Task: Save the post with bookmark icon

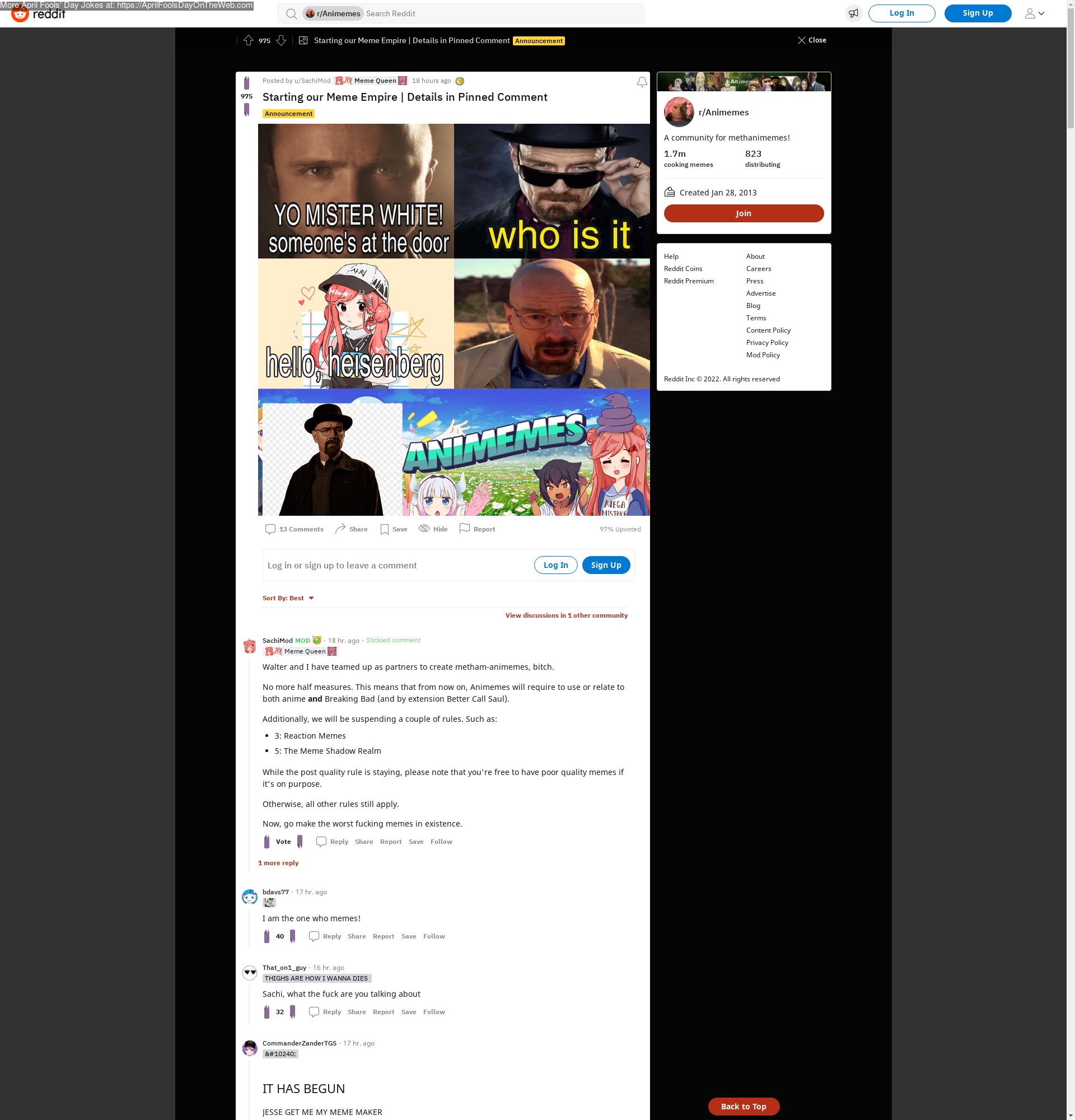Action: pyautogui.click(x=394, y=529)
